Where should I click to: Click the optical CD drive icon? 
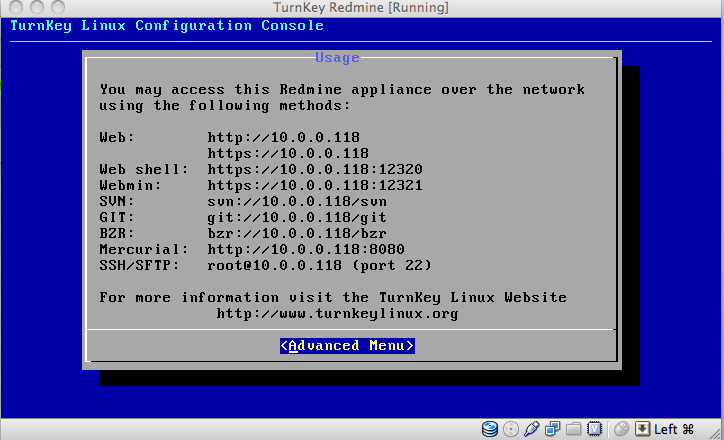click(x=511, y=429)
